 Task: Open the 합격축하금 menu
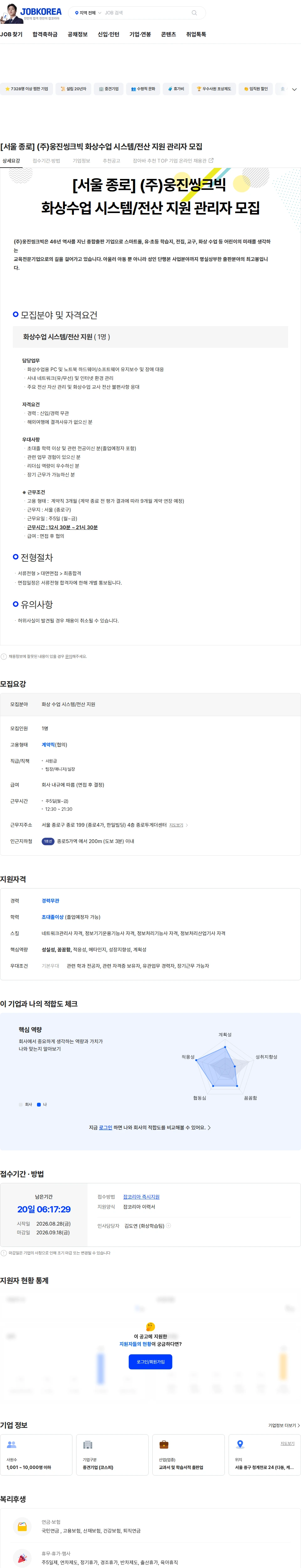pyautogui.click(x=45, y=35)
